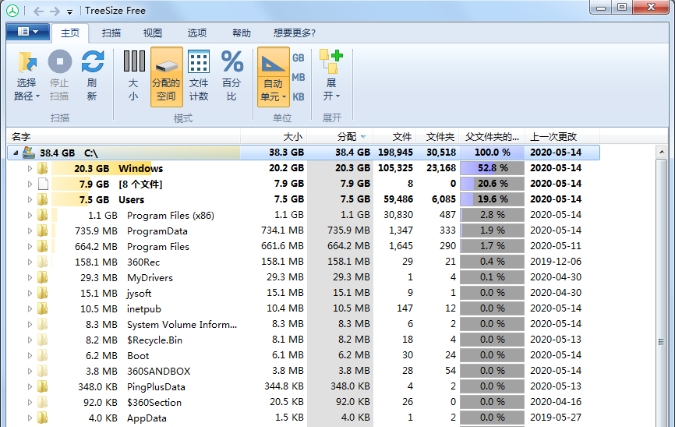The width and height of the screenshot is (676, 427).
Task: Open the application menu button dropdown
Action: [x=28, y=32]
